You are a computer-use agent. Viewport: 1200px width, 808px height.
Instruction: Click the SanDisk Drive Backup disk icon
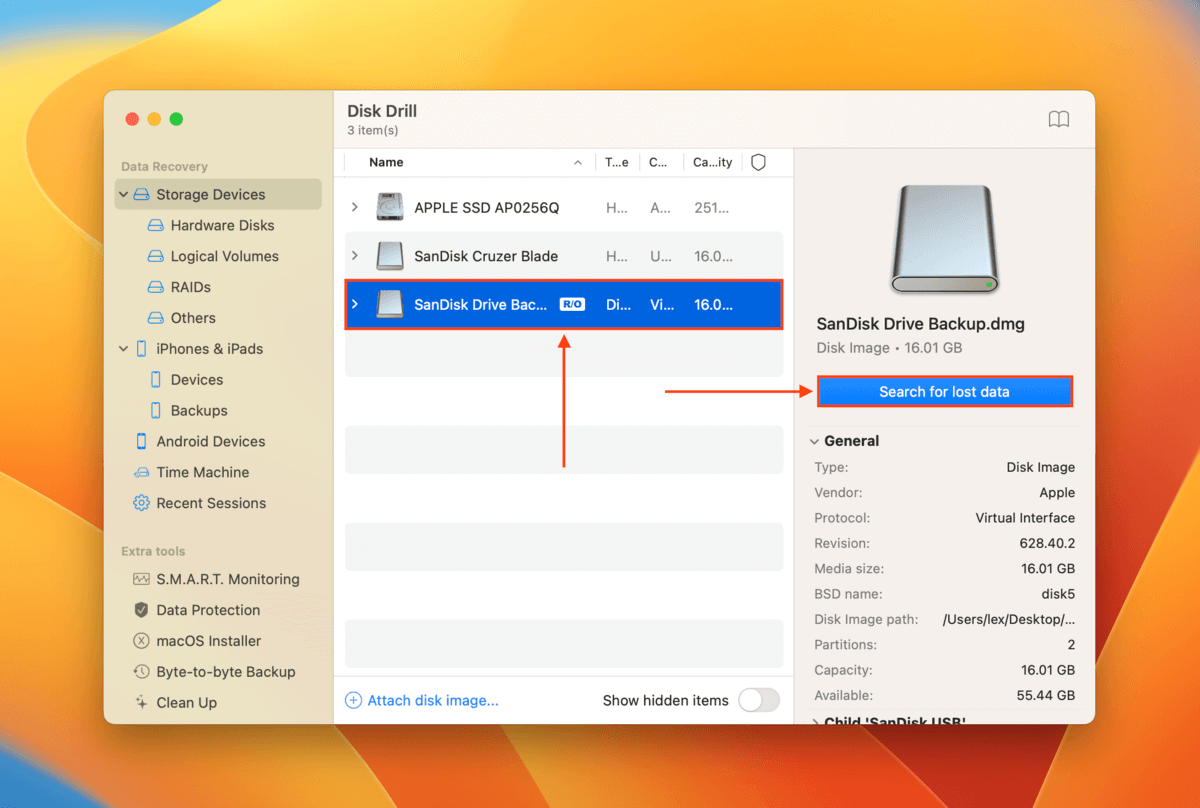point(390,305)
